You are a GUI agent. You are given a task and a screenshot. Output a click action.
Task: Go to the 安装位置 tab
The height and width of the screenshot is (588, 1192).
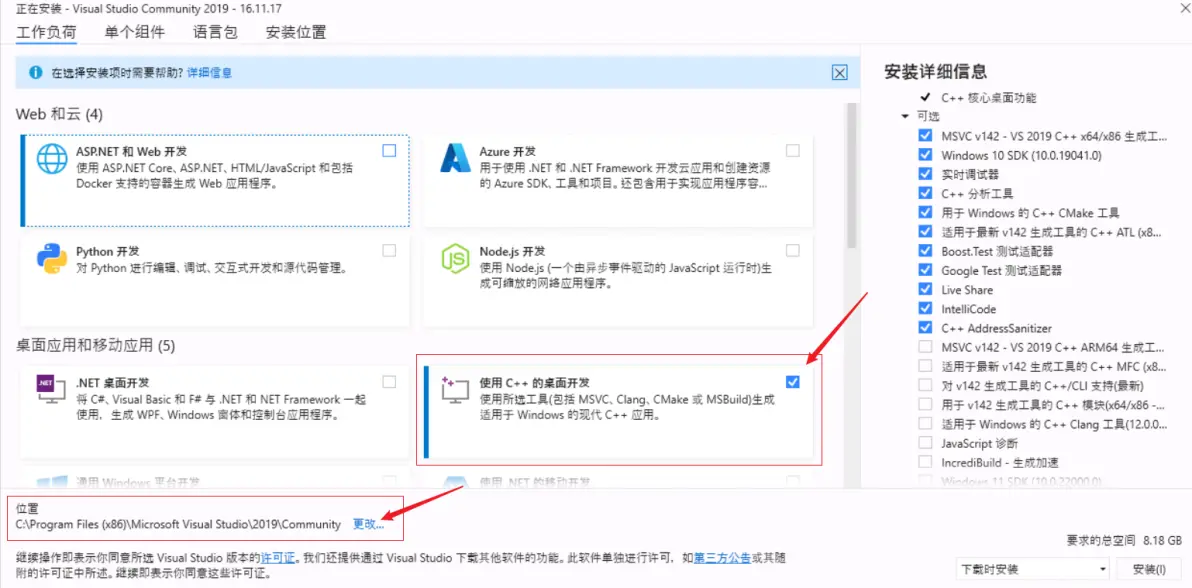point(296,32)
